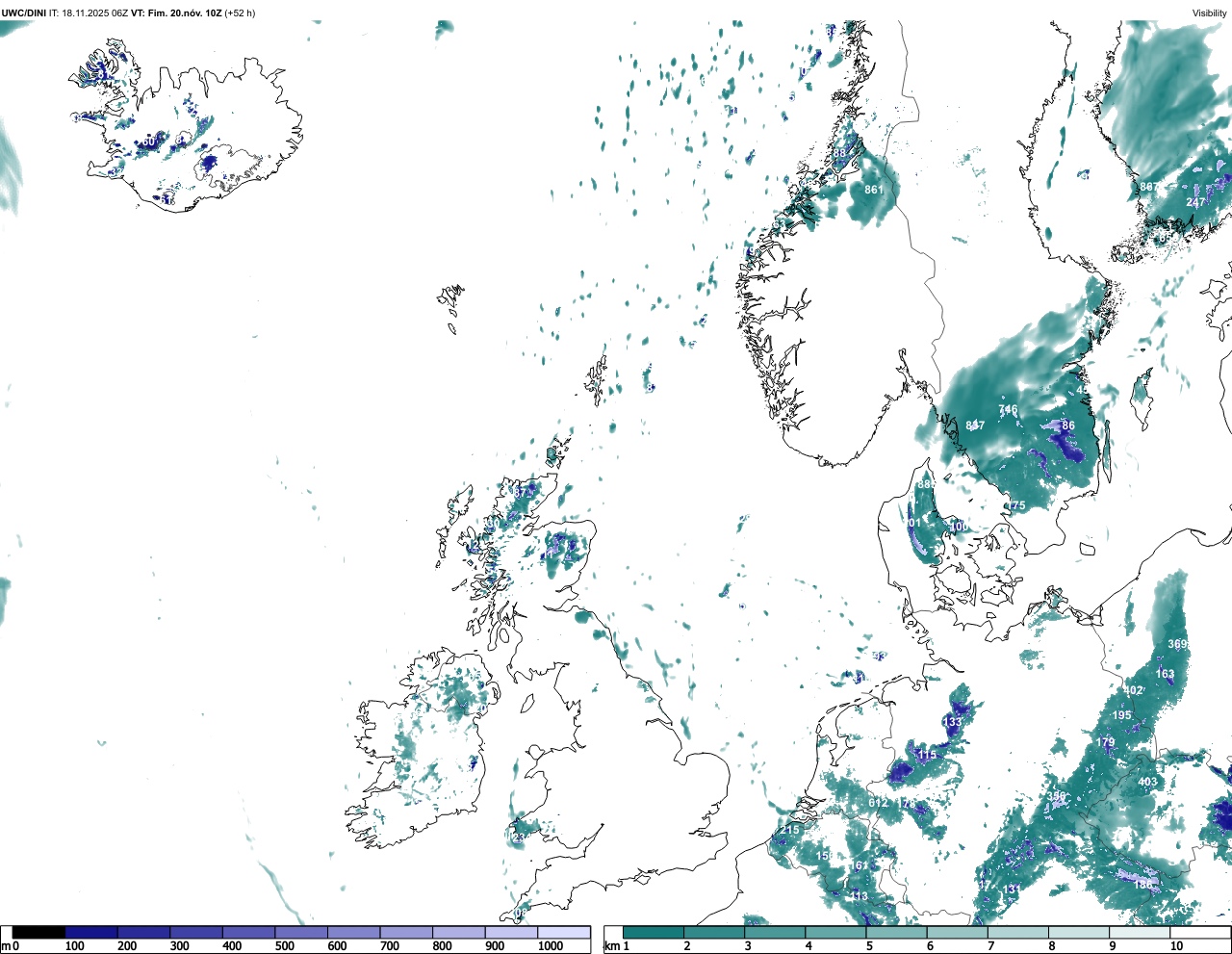
Task: Select the 4–5 km legend color block
Action: [835, 932]
